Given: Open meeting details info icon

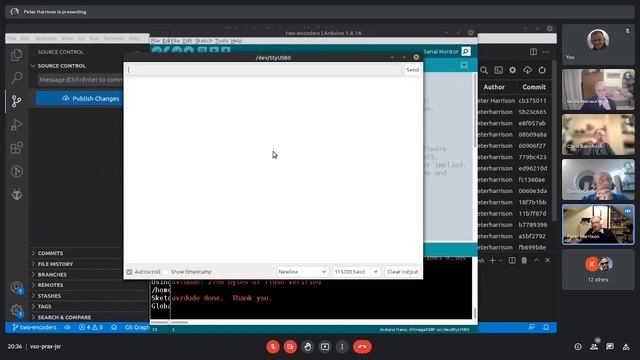Looking at the screenshot, I should tap(578, 347).
